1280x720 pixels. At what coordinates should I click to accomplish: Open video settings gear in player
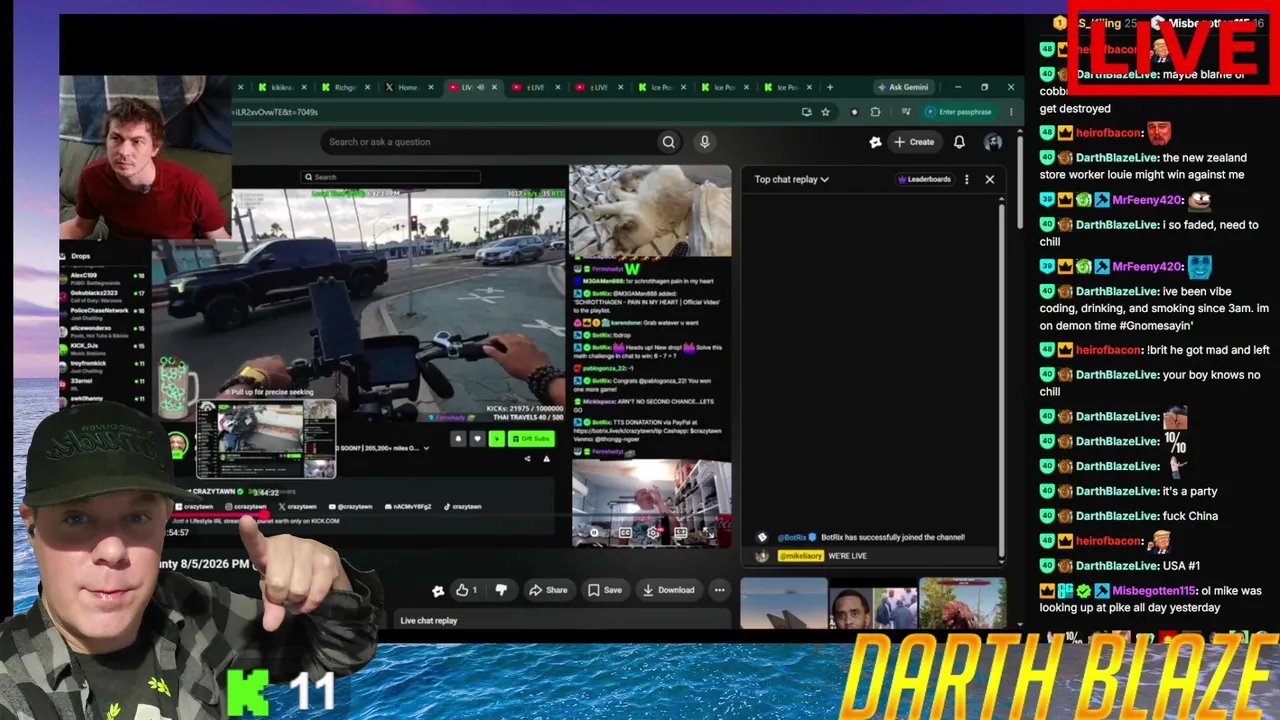(x=653, y=533)
